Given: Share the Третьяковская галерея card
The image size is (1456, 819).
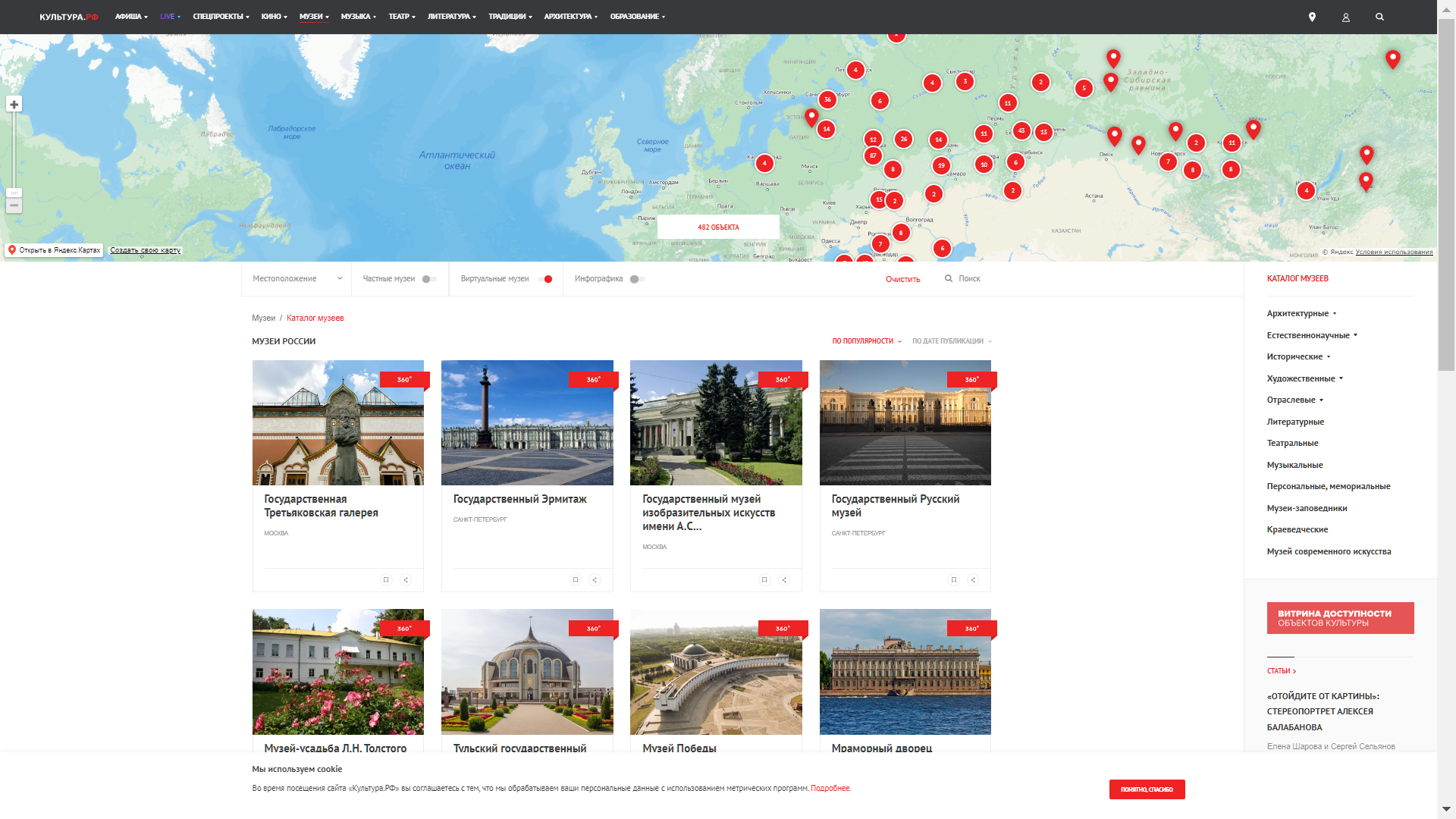Looking at the screenshot, I should (x=406, y=580).
